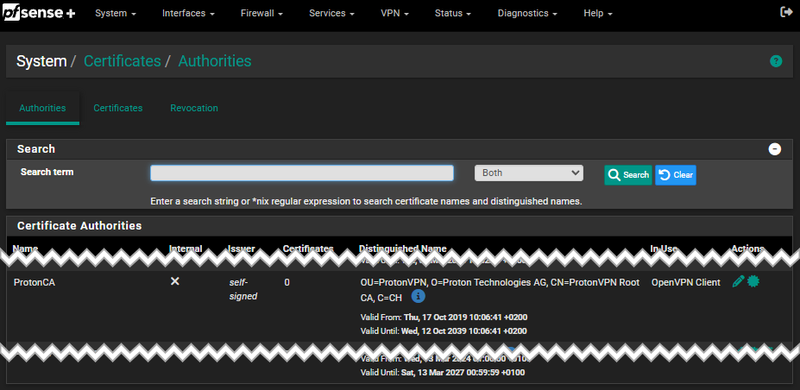This screenshot has height=390, width=800.
Task: Click the Certificates breadcrumb link
Action: point(122,61)
